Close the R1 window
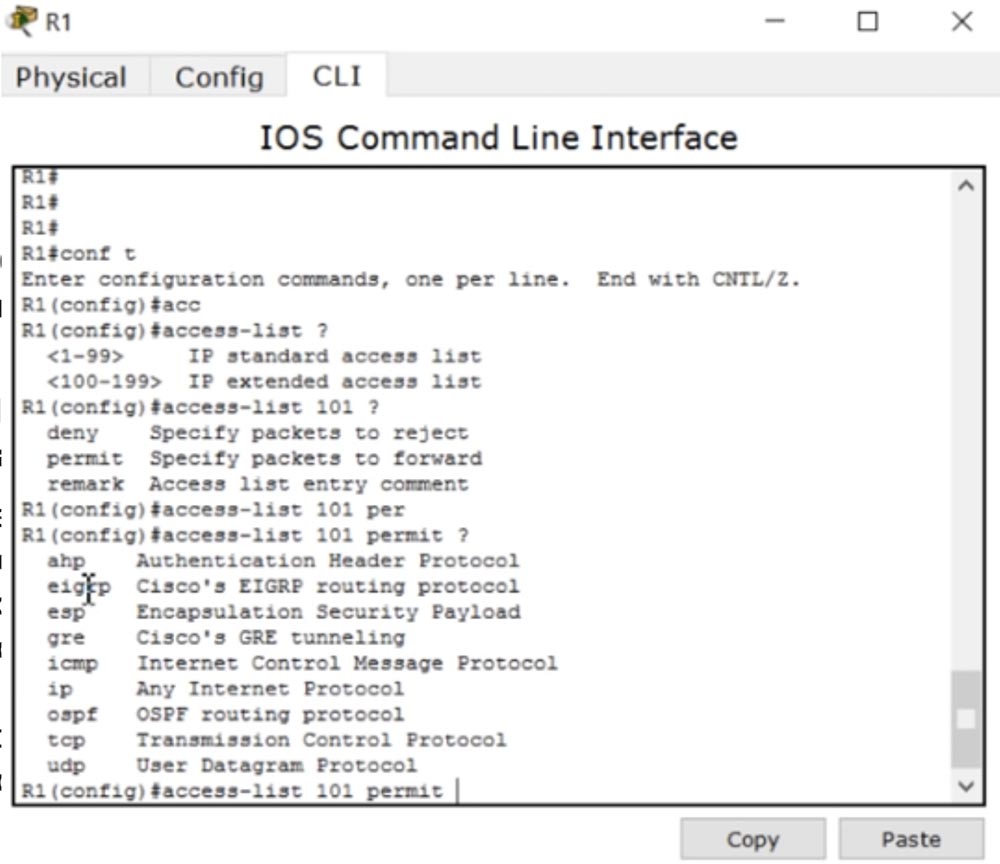Image resolution: width=1000 pixels, height=864 pixels. click(x=962, y=21)
